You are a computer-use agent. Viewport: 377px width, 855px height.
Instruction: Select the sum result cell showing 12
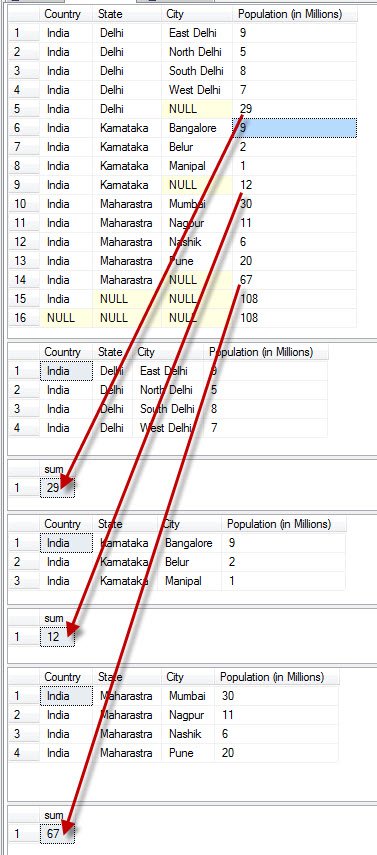click(x=57, y=637)
